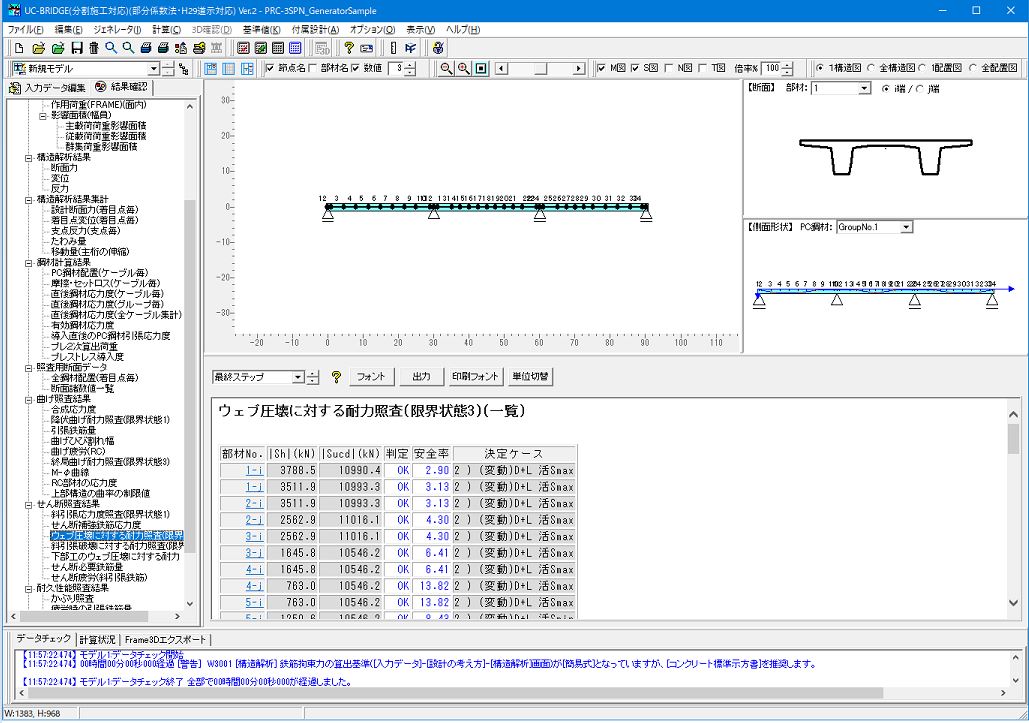Select 断面力 in the results tree

click(x=64, y=168)
